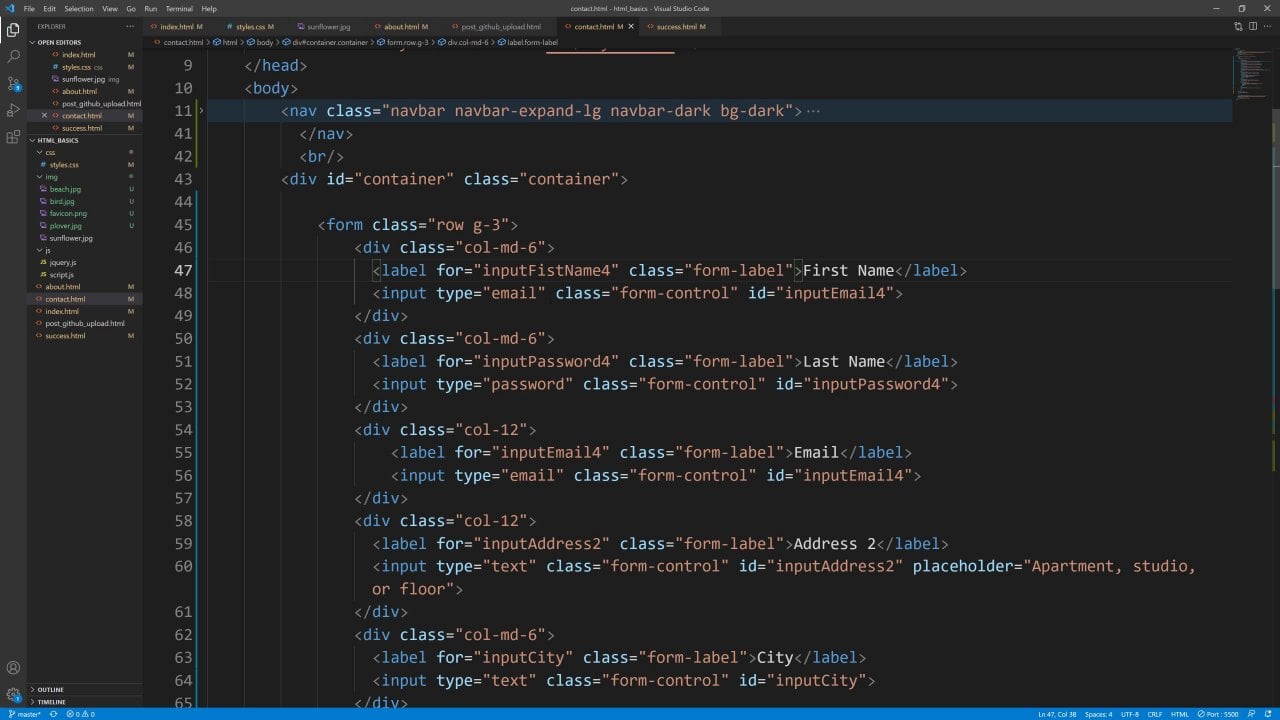Click the HTML language mode button
This screenshot has height=720, width=1280.
click(1180, 714)
